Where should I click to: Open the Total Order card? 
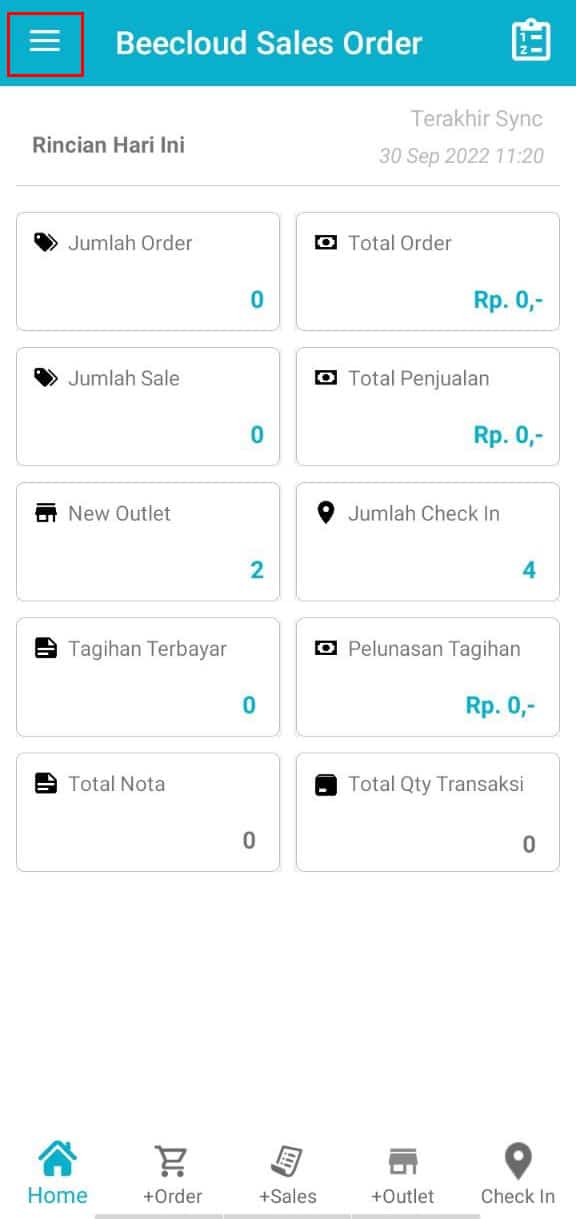click(x=428, y=271)
